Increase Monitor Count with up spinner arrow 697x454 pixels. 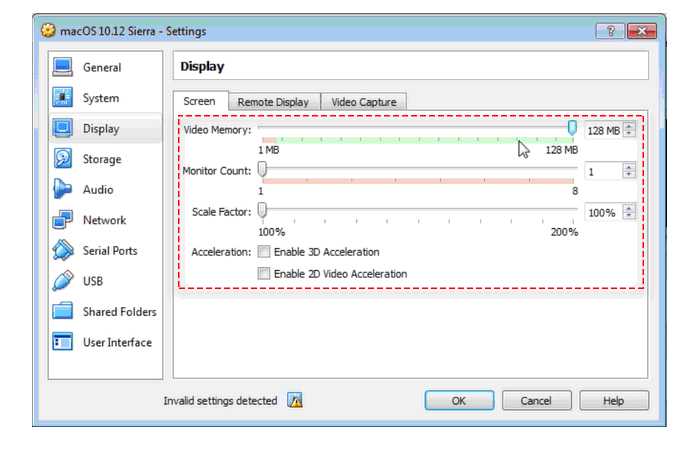pos(629,167)
